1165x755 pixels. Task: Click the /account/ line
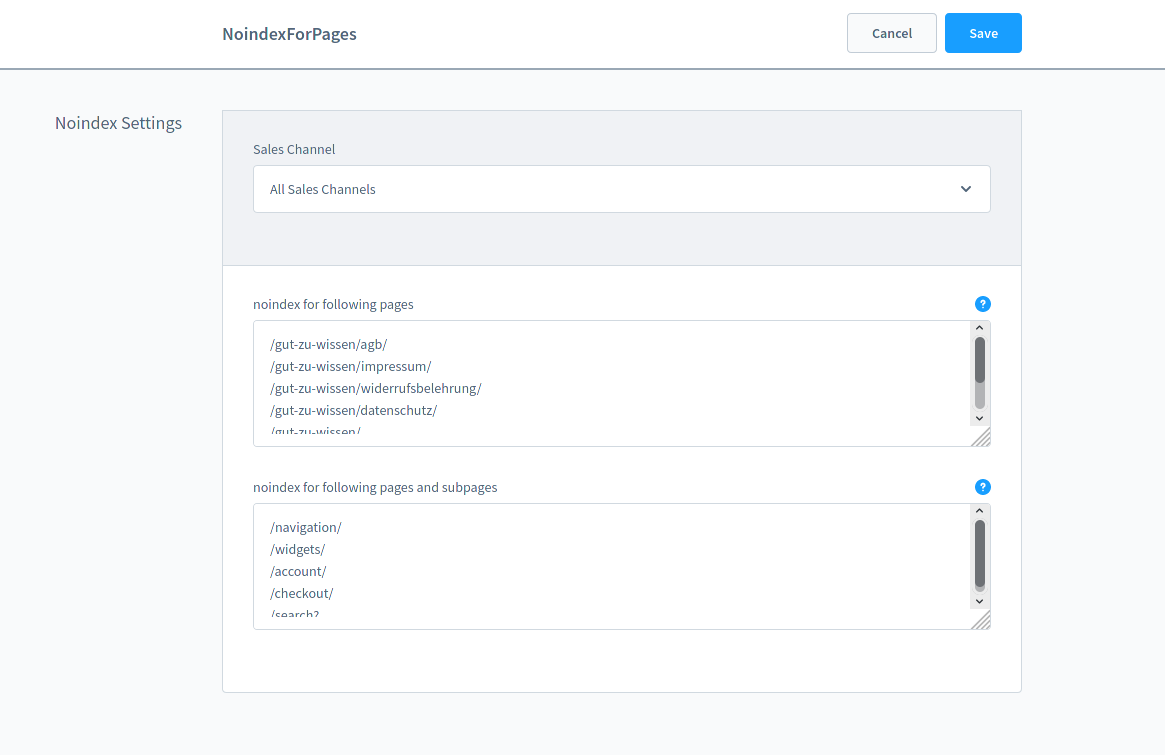click(x=298, y=571)
